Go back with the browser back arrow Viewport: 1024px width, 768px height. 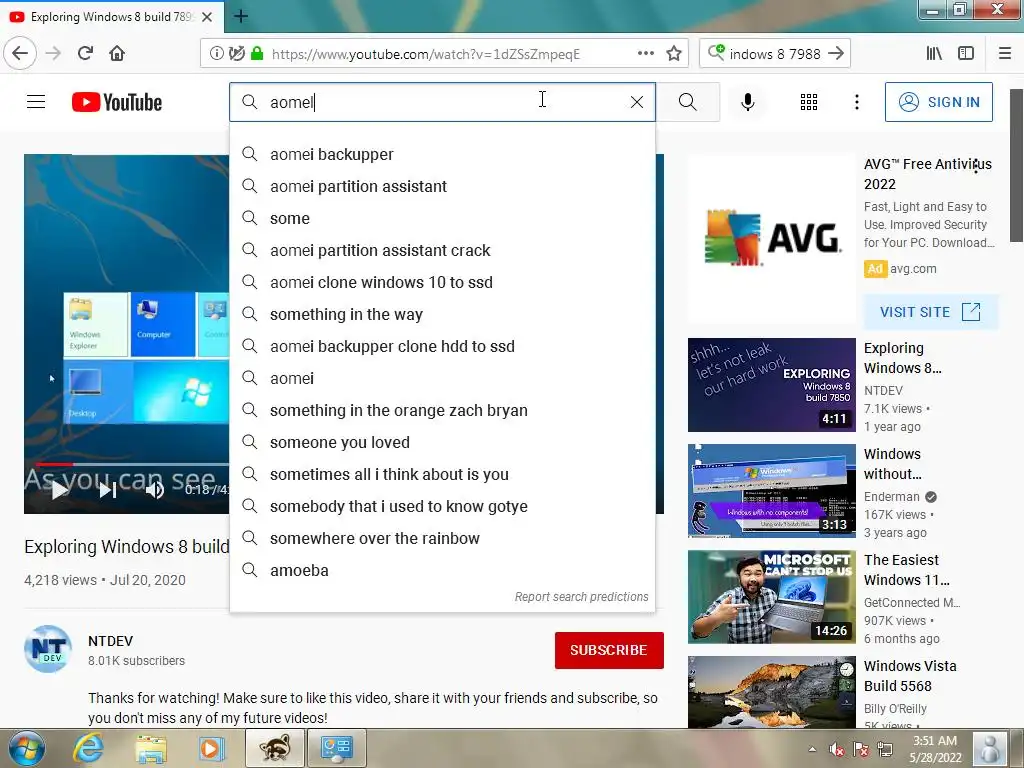(20, 54)
